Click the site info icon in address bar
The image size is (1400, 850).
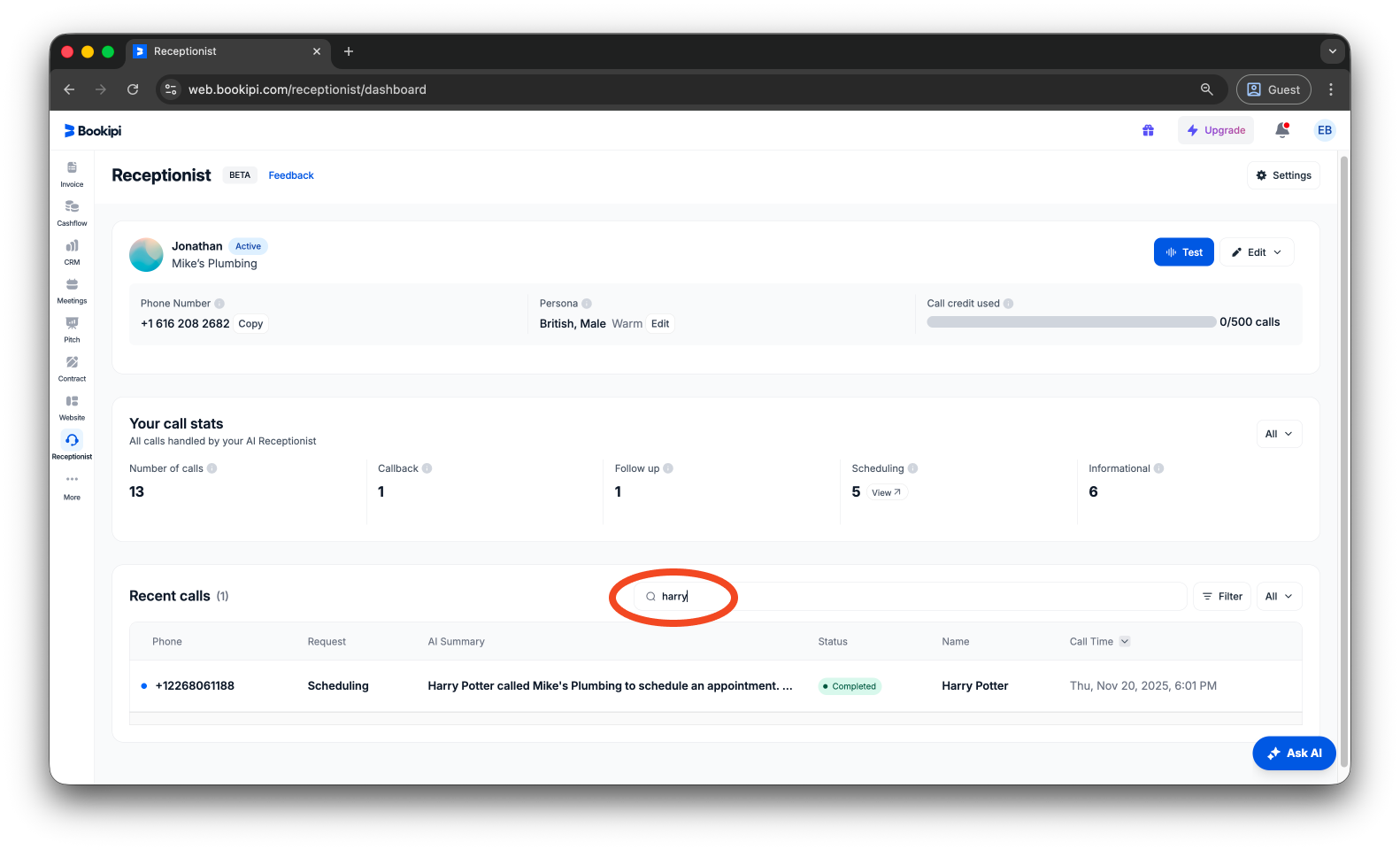tap(171, 89)
